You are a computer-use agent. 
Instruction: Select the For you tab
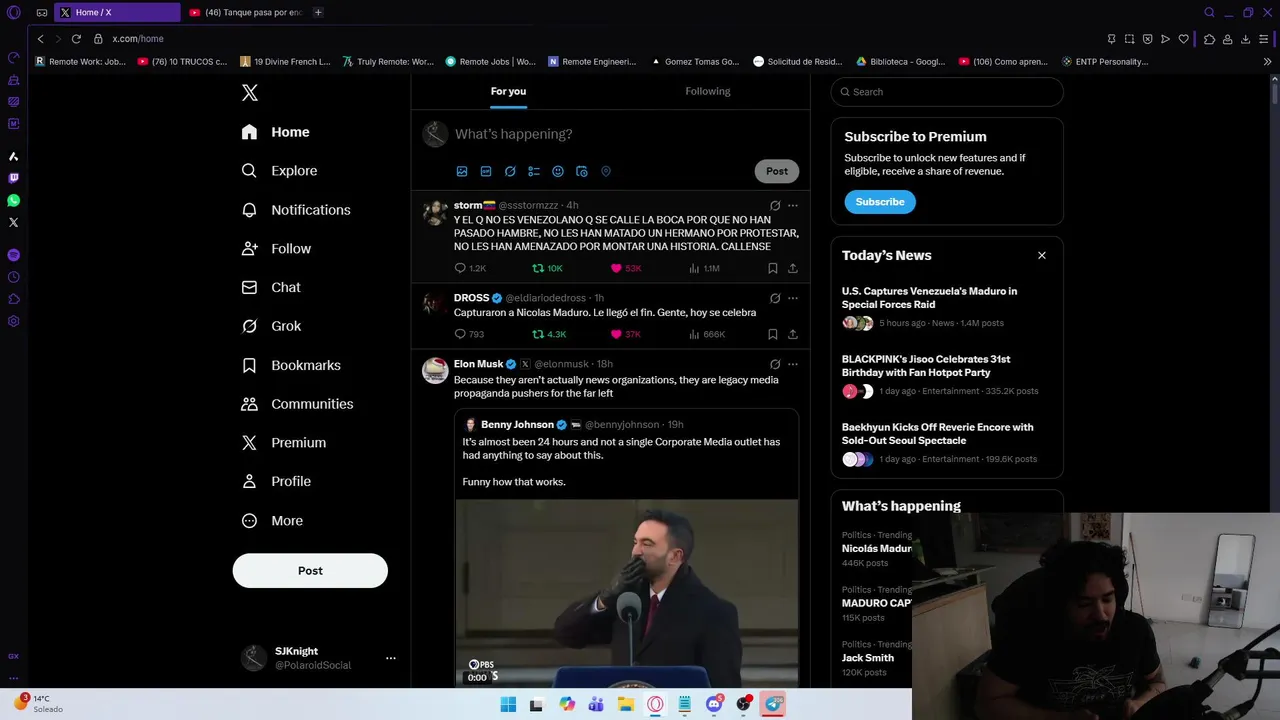508,91
